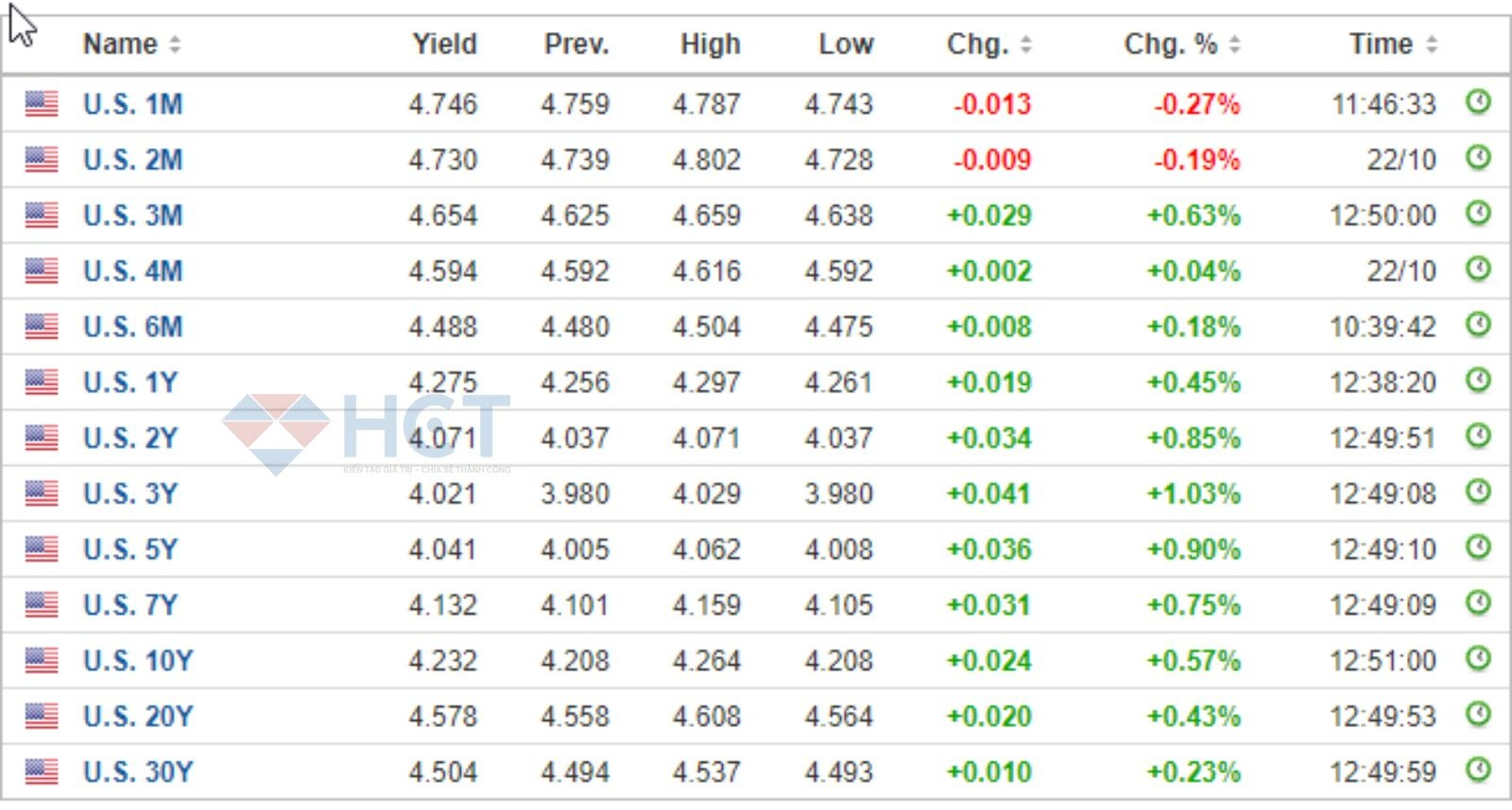Viewport: 1512px width, 810px height.
Task: Click the US flag icon beside U.S. 2M
Action: (x=42, y=160)
